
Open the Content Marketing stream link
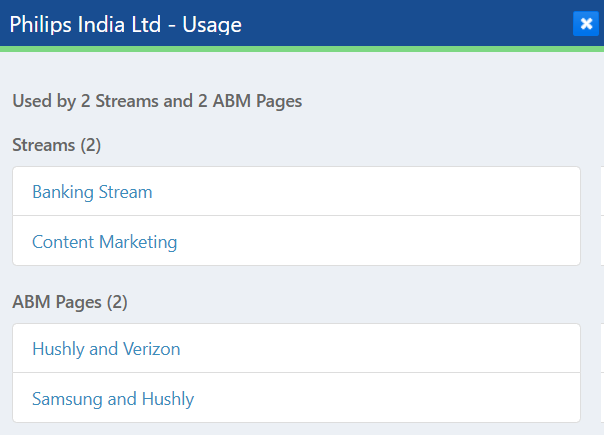click(x=104, y=242)
